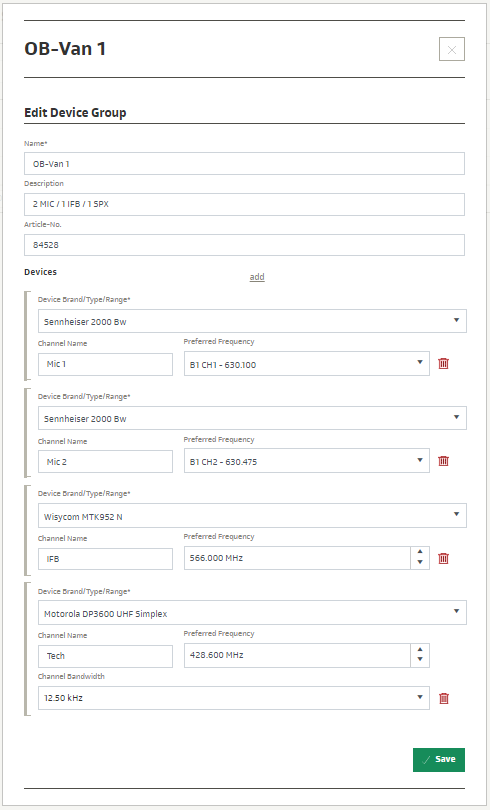
Task: Delete the Mic 1 device entry
Action: coord(443,364)
